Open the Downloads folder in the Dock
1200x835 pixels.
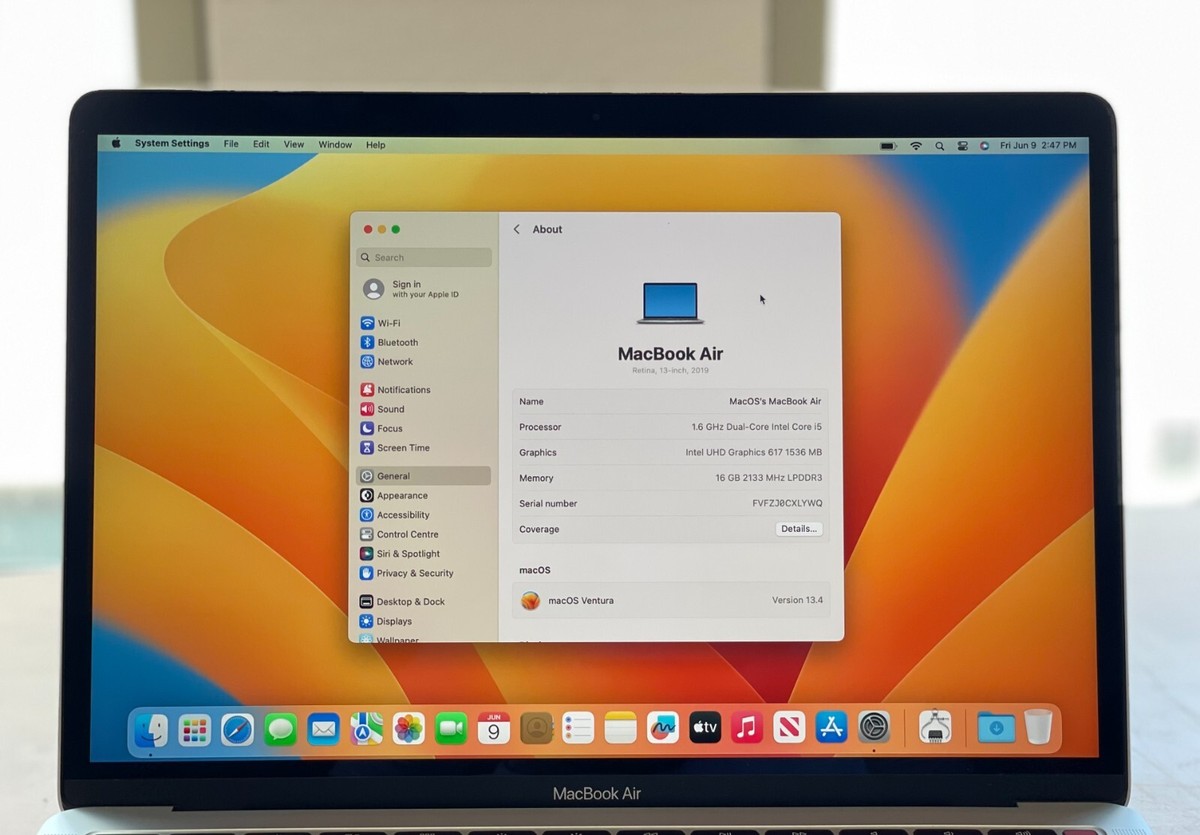(996, 727)
